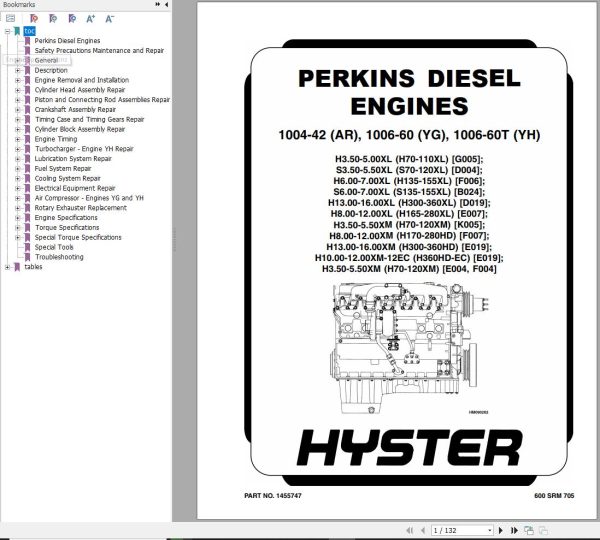The image size is (600, 540).
Task: Click the bookmark icon beside Troubleshooting
Action: 28,257
